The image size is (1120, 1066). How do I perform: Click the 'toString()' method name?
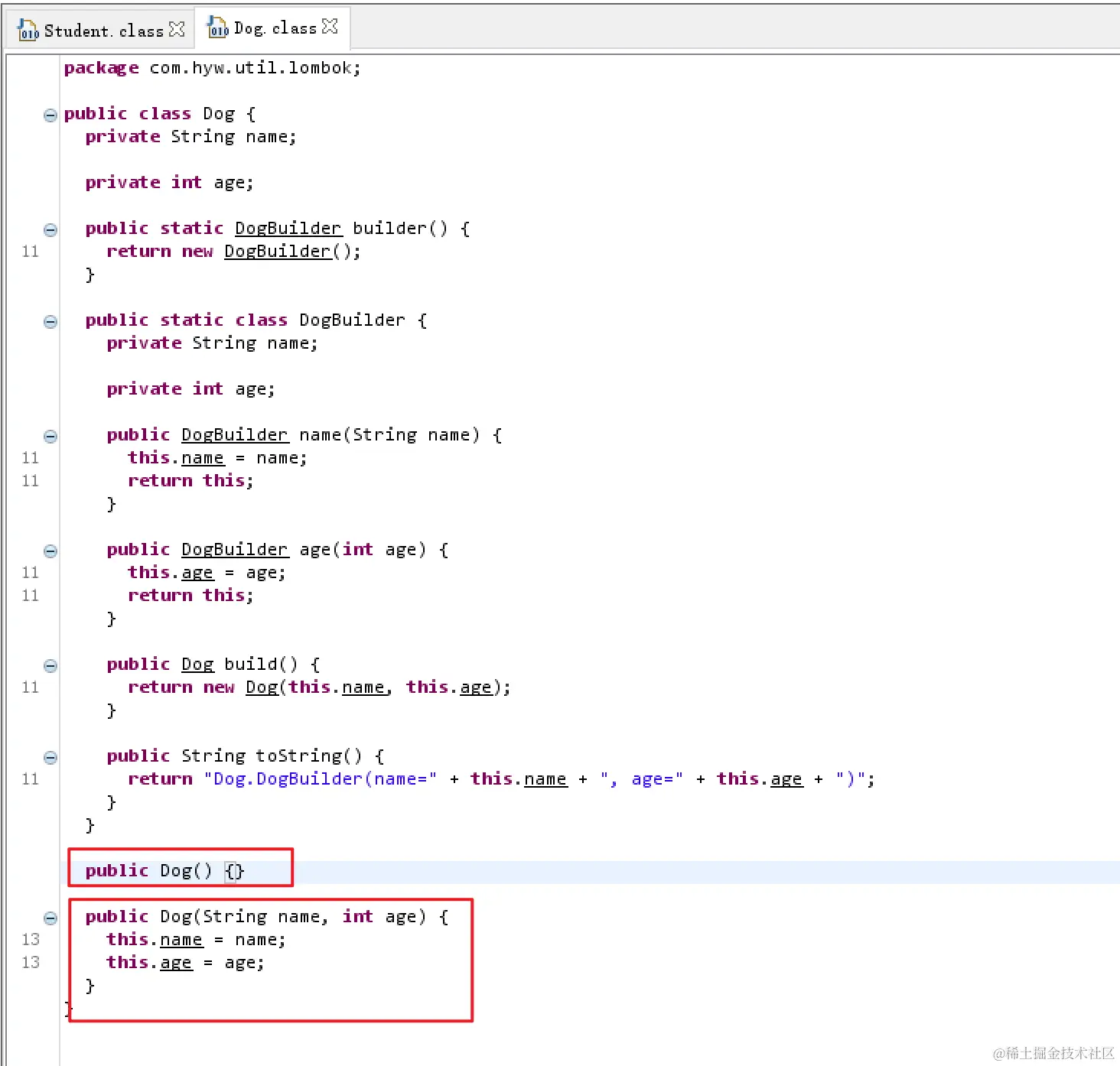click(309, 756)
